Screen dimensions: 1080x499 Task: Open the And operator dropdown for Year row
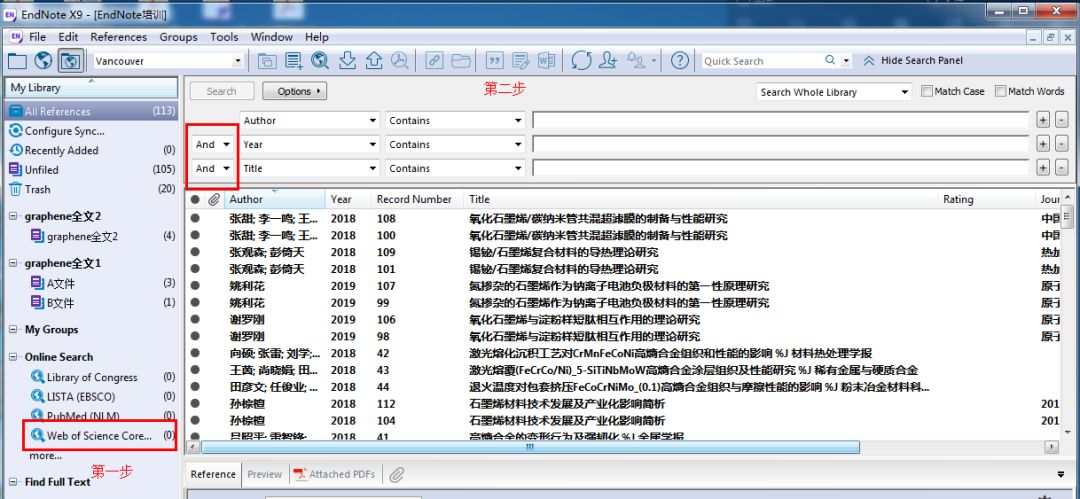[226, 144]
